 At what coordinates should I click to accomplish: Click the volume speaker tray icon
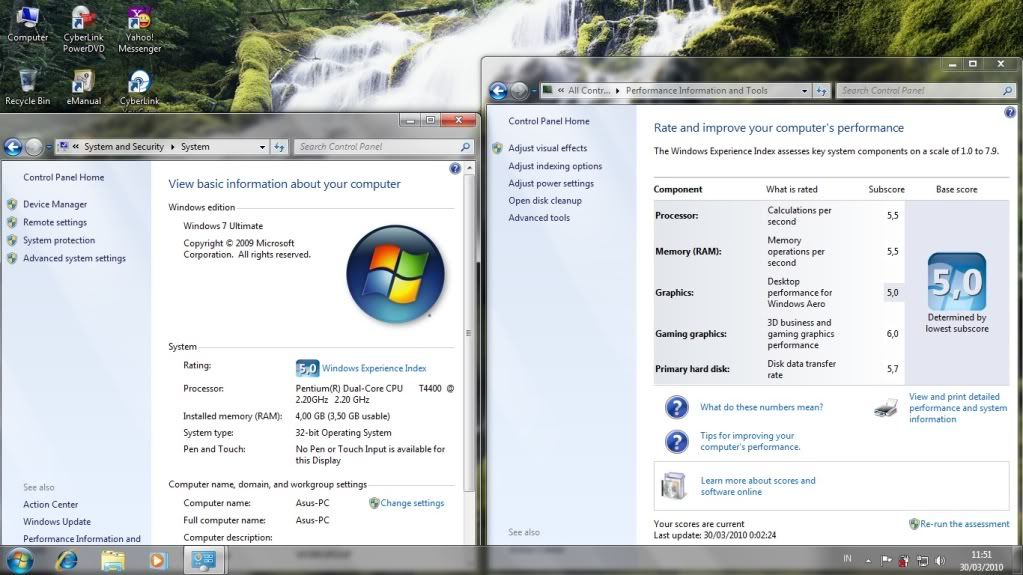(x=940, y=561)
